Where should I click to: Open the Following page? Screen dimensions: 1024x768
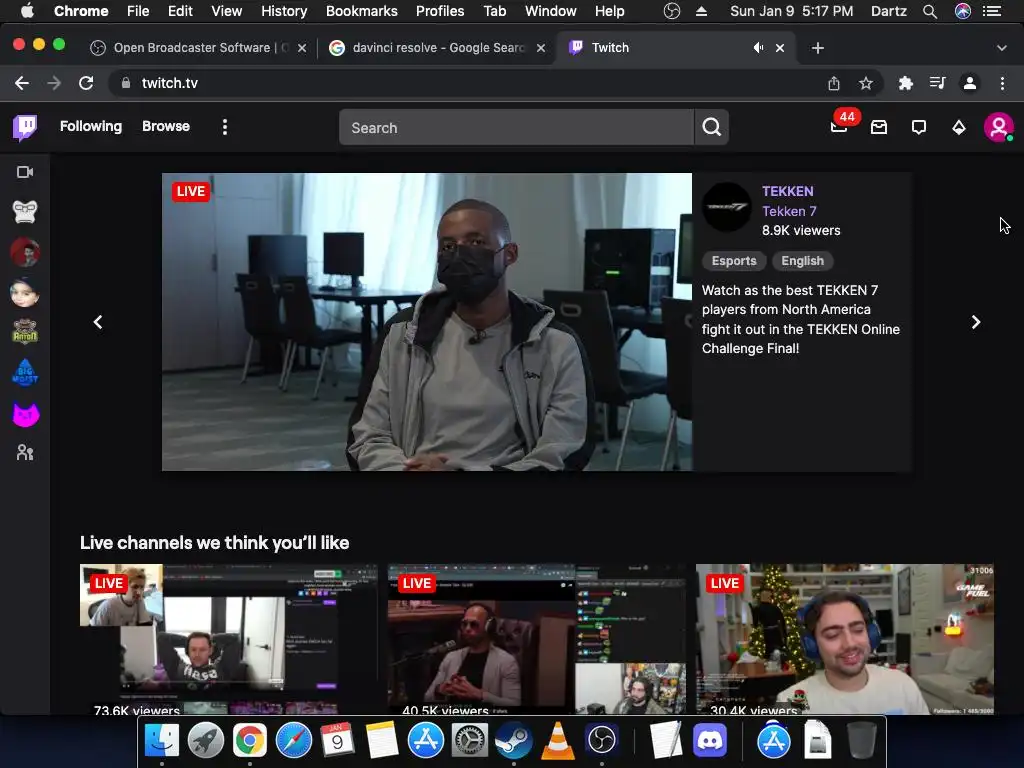pyautogui.click(x=91, y=127)
